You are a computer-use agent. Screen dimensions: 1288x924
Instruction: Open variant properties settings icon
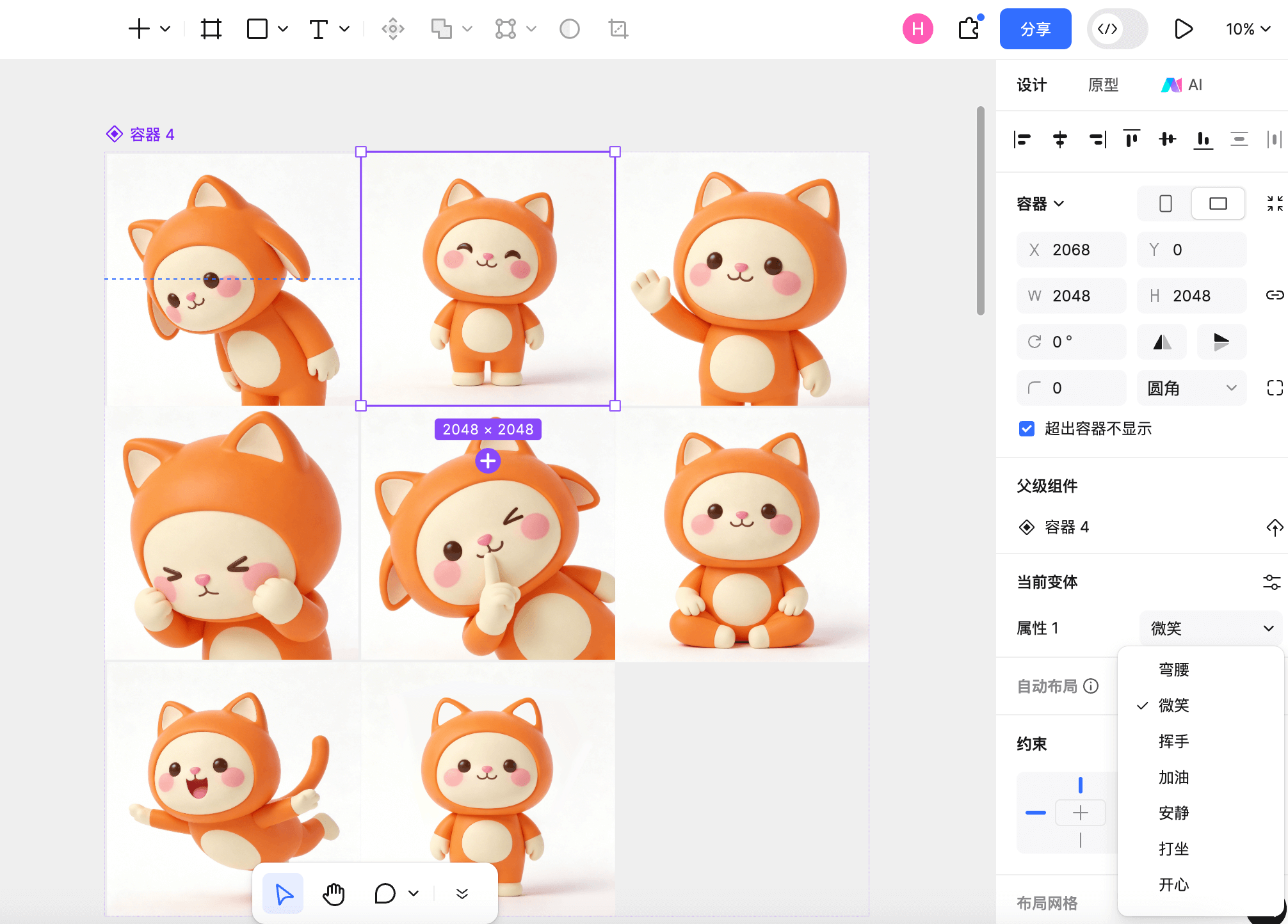pyautogui.click(x=1271, y=582)
